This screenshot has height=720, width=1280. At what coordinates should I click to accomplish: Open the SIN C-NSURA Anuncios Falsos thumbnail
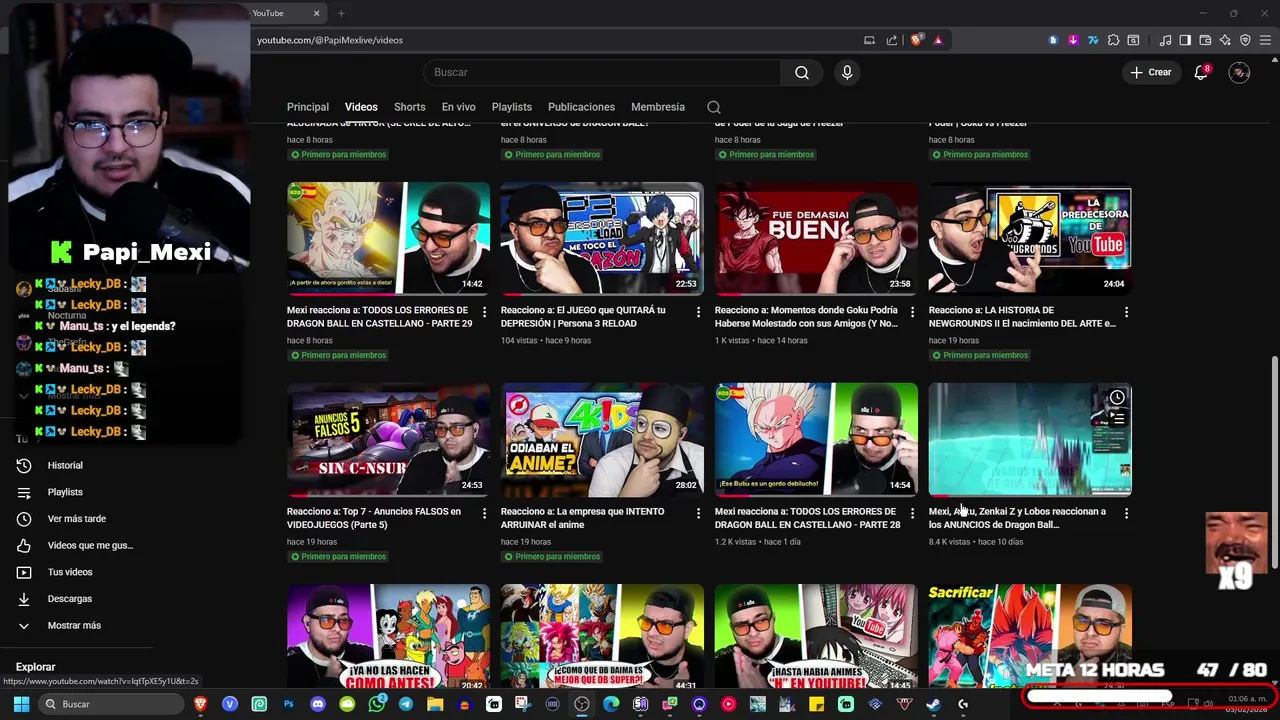click(x=388, y=439)
